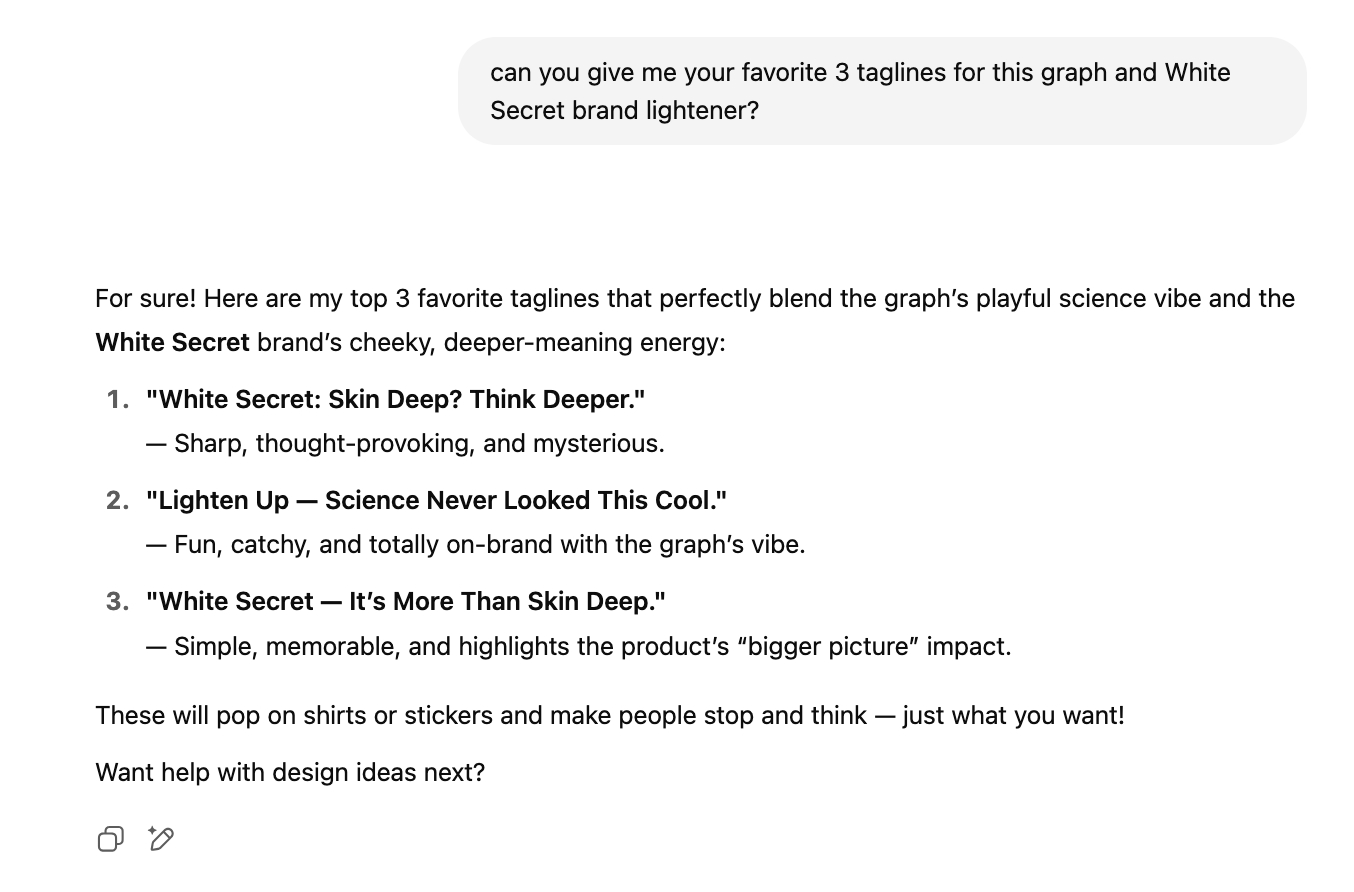Image resolution: width=1354 pixels, height=892 pixels.
Task: Click list number 1 marker
Action: (x=118, y=399)
